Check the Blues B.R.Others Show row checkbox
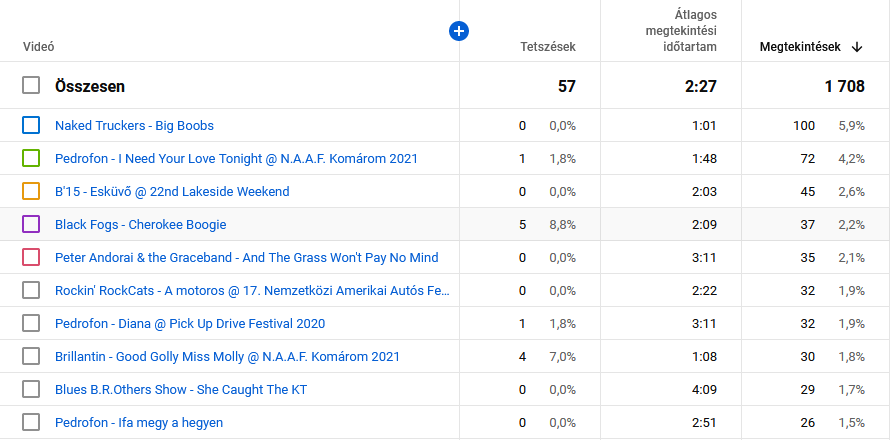The image size is (890, 440). [x=31, y=389]
